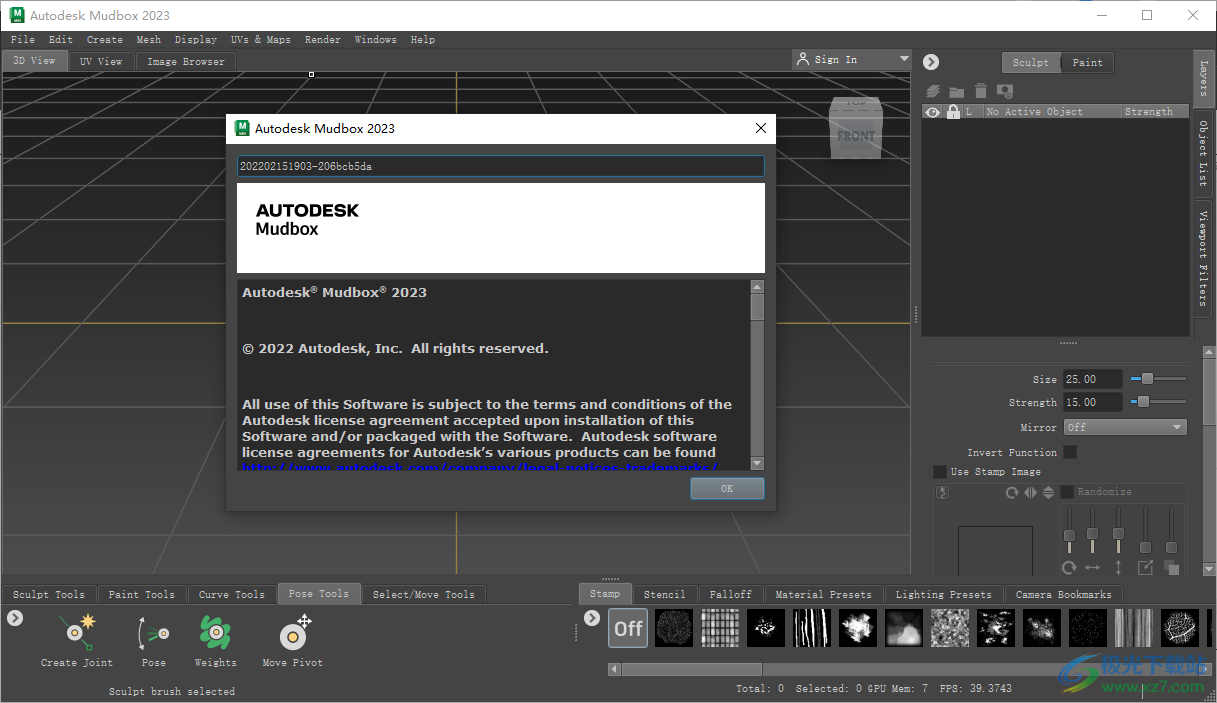This screenshot has height=703, width=1217.
Task: Click the overlapping squares randomize icon
Action: click(1171, 567)
